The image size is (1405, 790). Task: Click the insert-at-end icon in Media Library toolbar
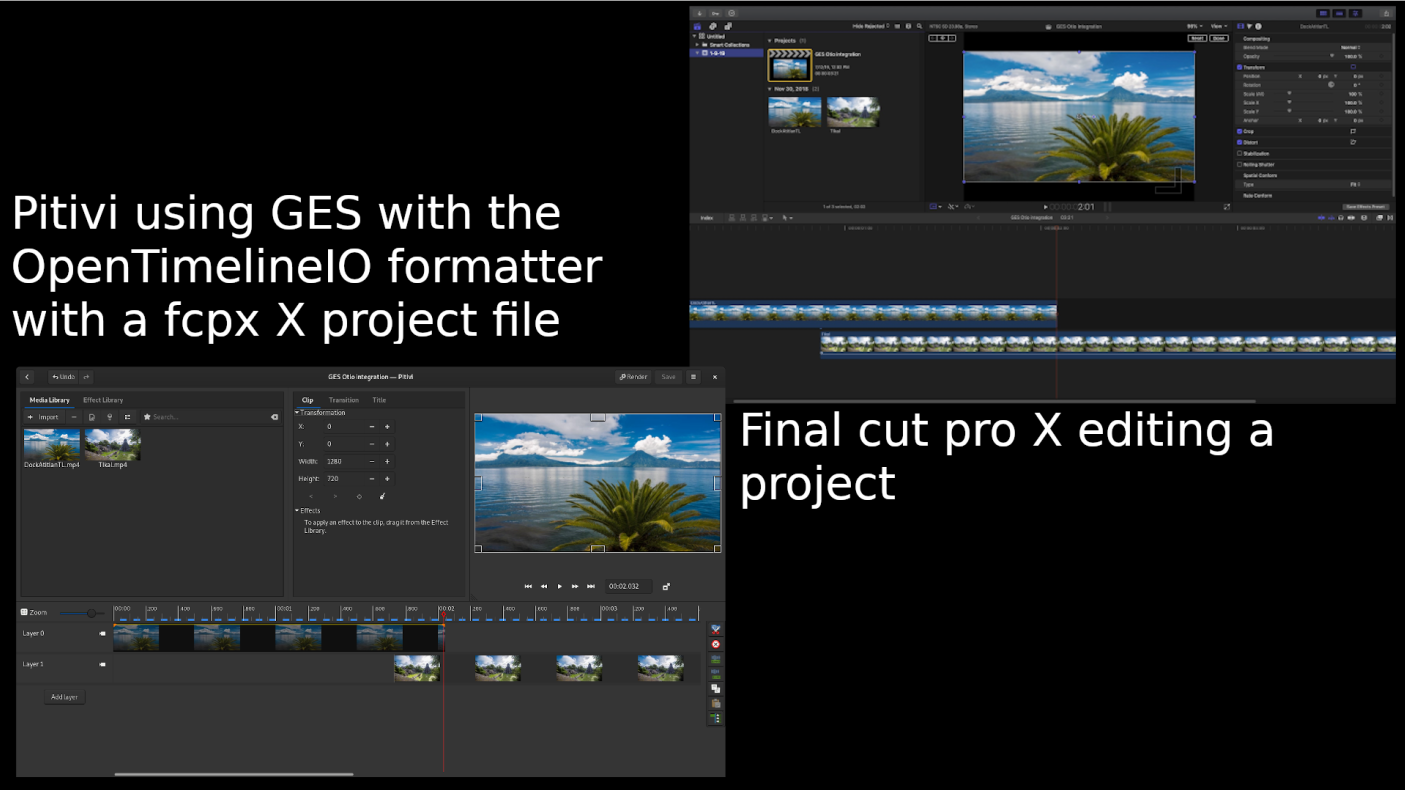point(110,417)
